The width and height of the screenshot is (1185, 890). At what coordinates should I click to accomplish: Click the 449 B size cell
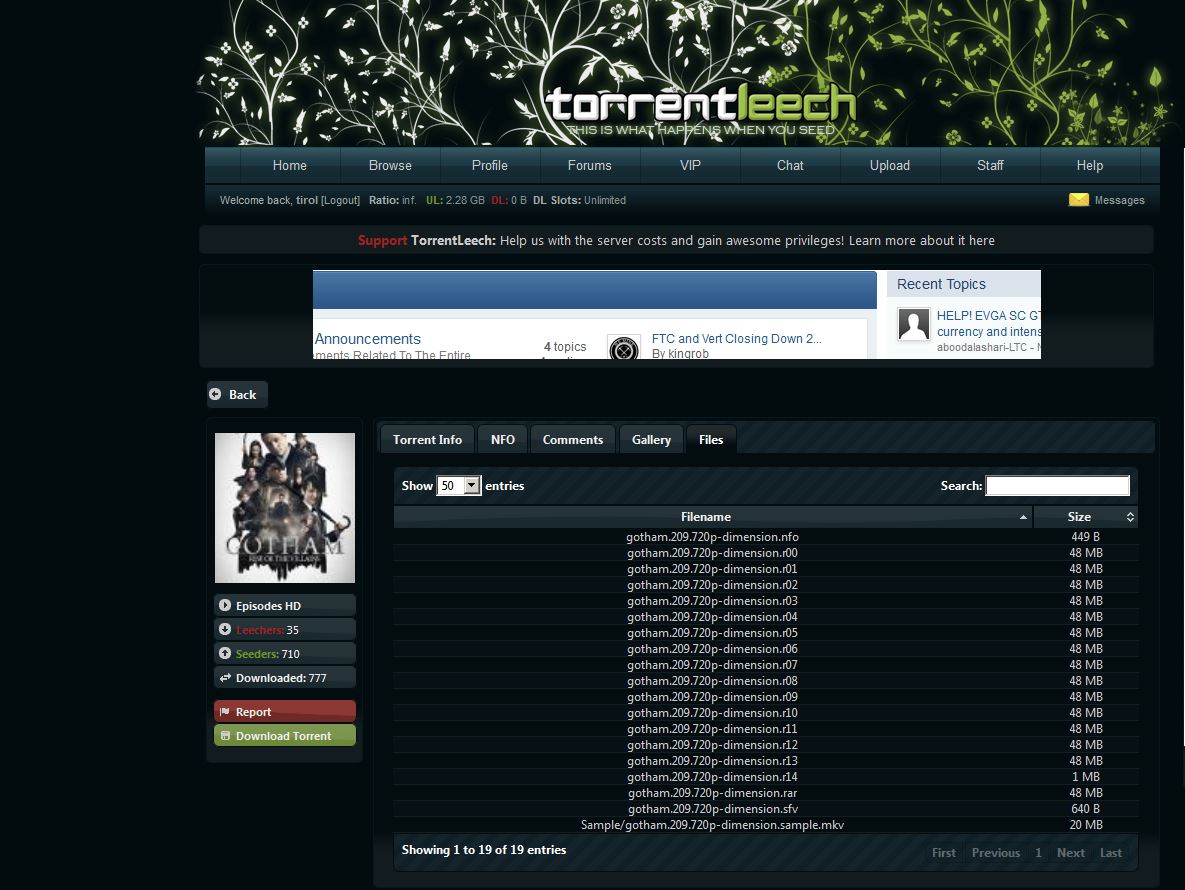[x=1085, y=536]
